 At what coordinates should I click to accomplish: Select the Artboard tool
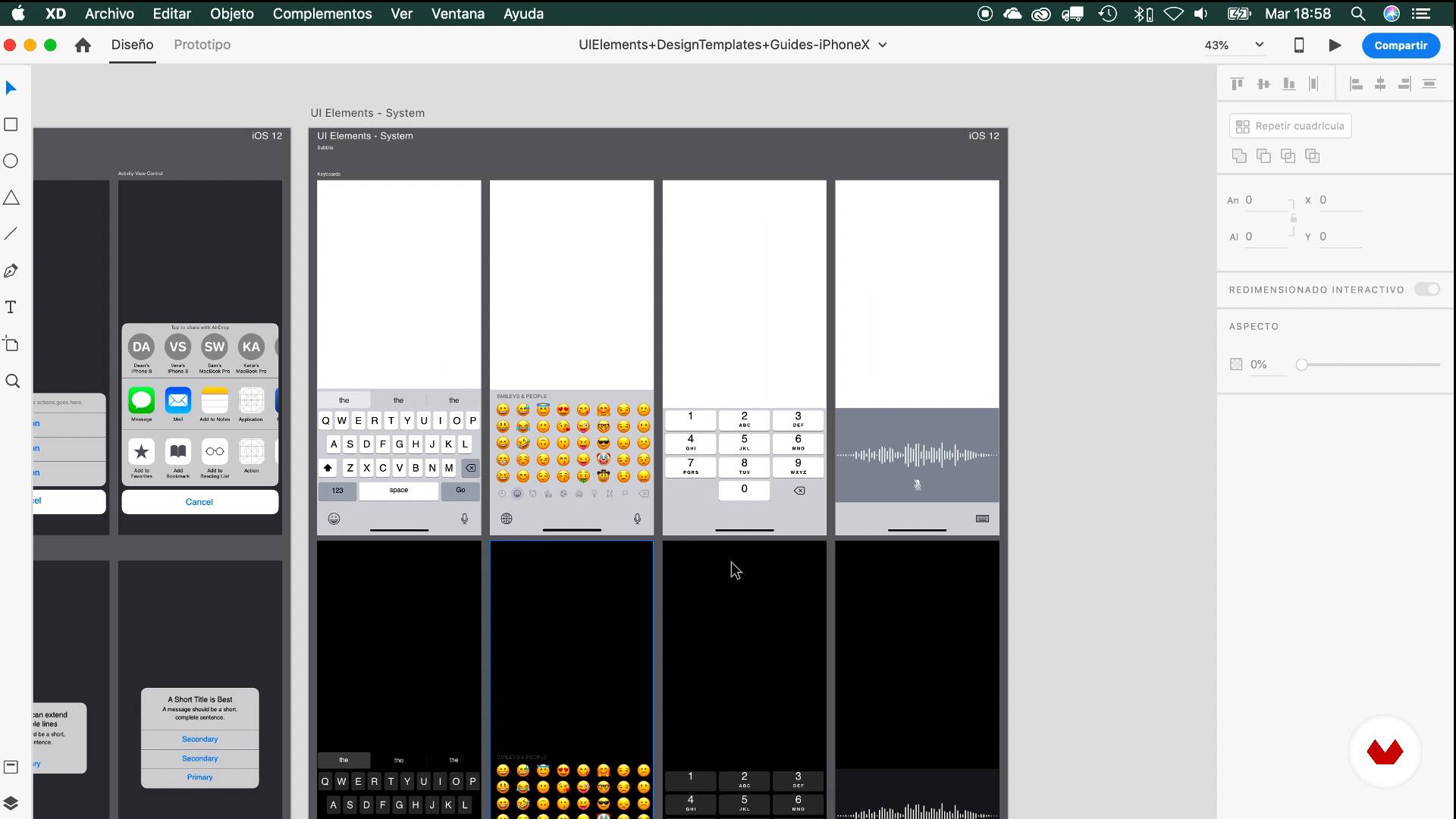11,344
